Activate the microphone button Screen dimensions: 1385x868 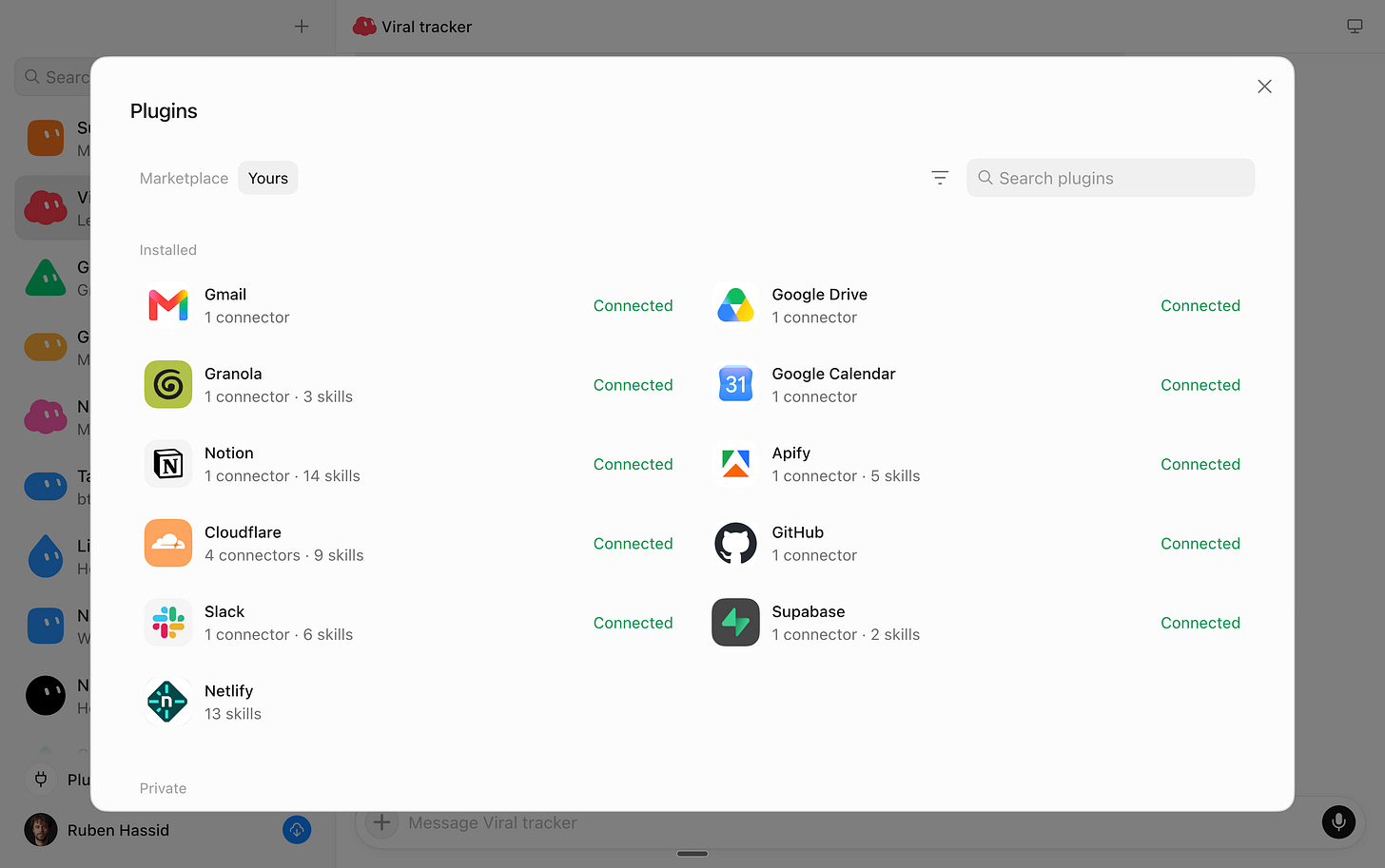(x=1338, y=822)
